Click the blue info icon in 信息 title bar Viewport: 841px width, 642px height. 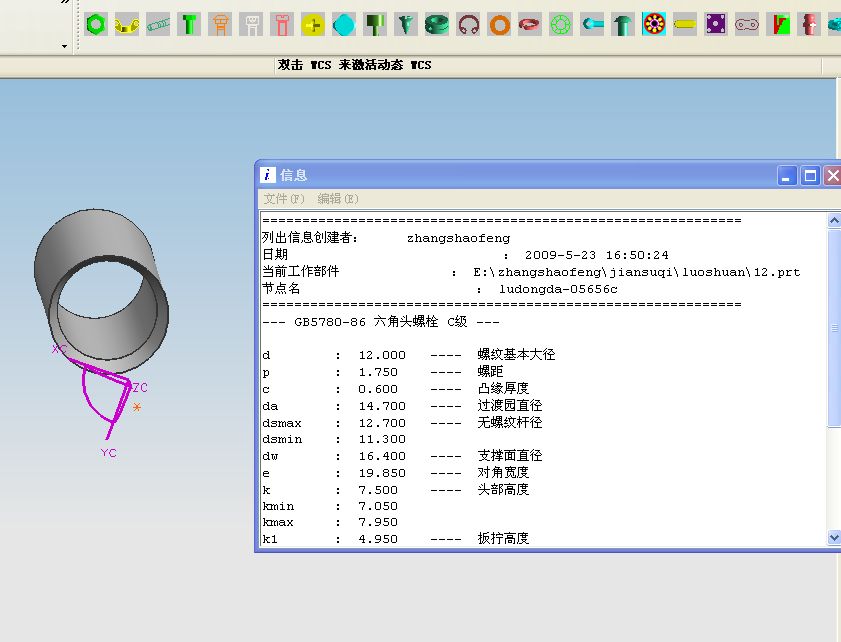coord(268,175)
